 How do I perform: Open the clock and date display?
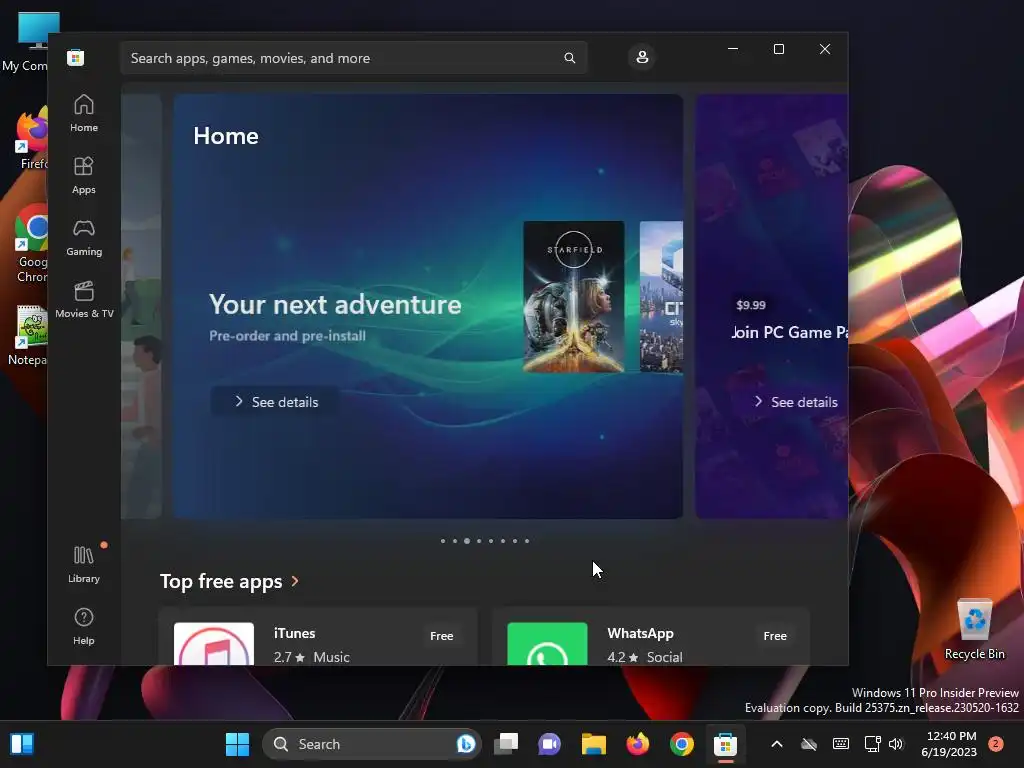(949, 744)
